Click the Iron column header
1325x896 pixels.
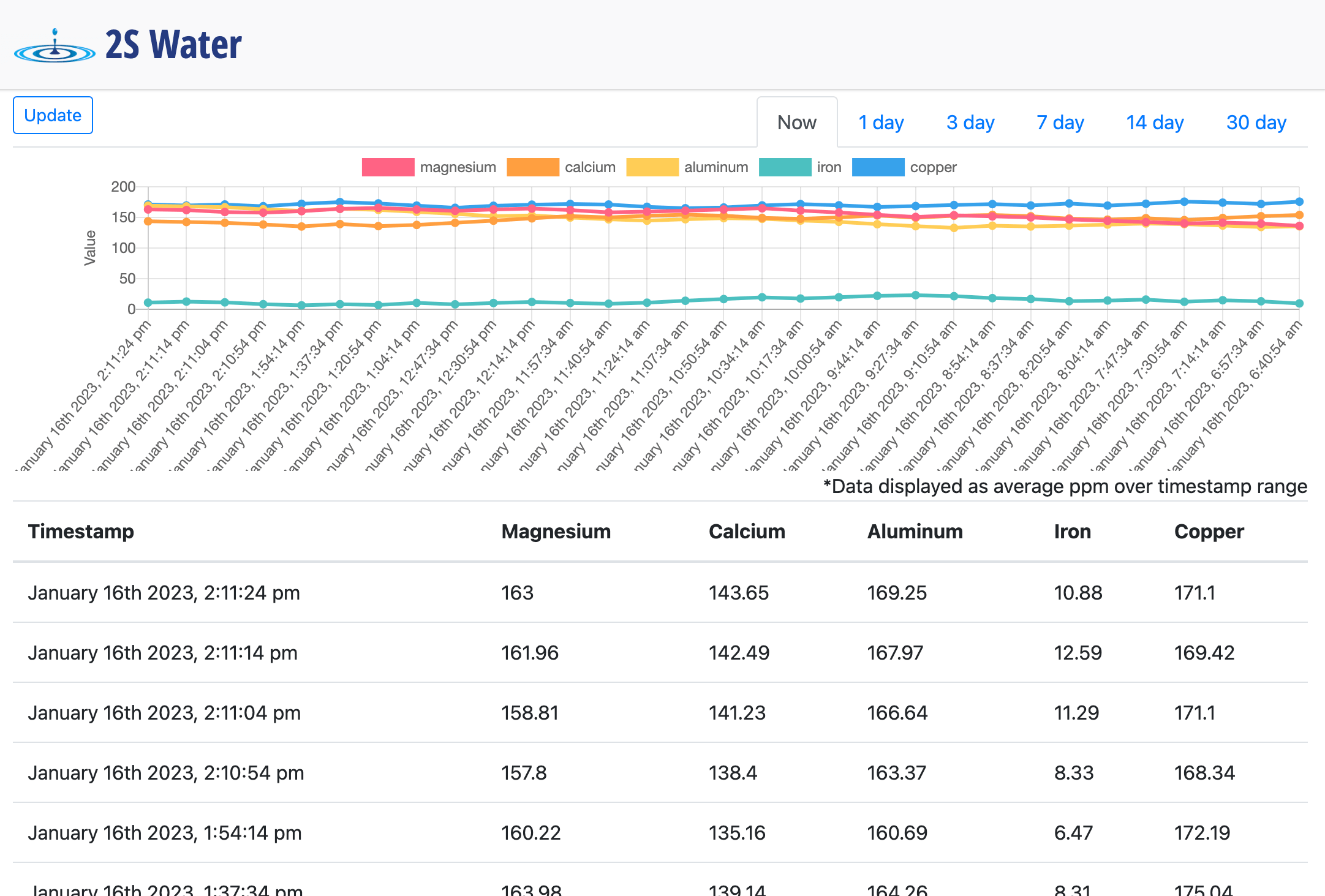(x=1072, y=531)
